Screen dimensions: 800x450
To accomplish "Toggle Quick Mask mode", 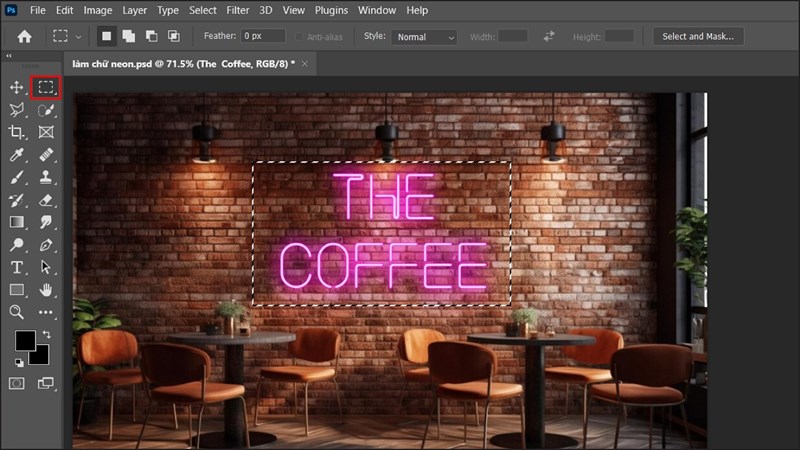I will [16, 383].
